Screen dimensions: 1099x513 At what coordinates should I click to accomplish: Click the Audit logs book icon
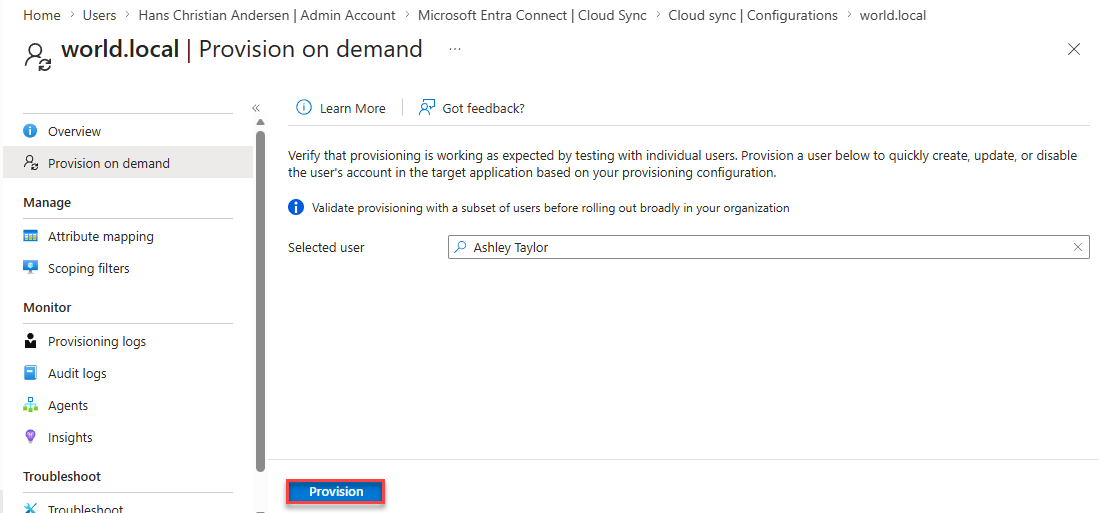click(30, 373)
